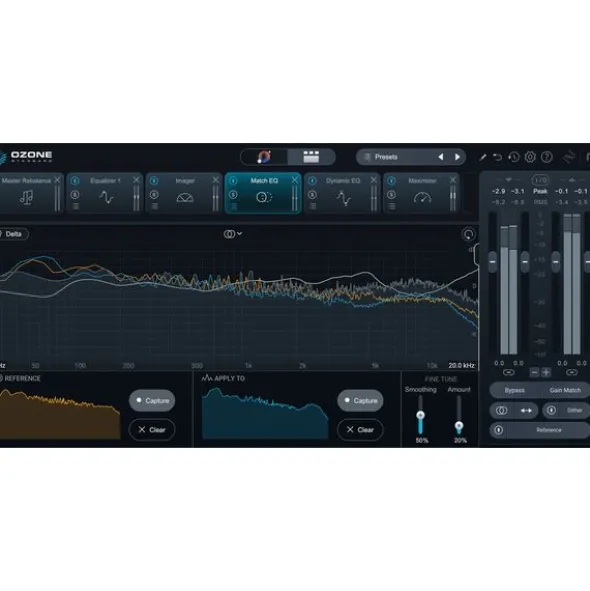Select the Imager module tab

pos(184,193)
